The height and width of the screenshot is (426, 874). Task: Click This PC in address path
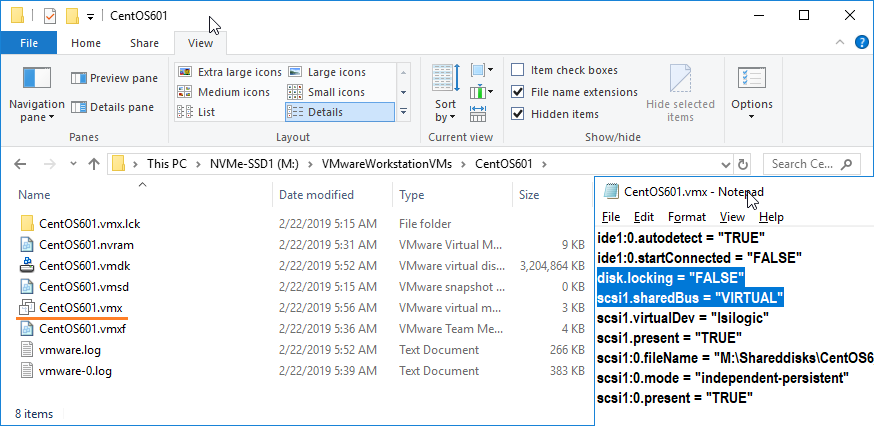[x=168, y=164]
